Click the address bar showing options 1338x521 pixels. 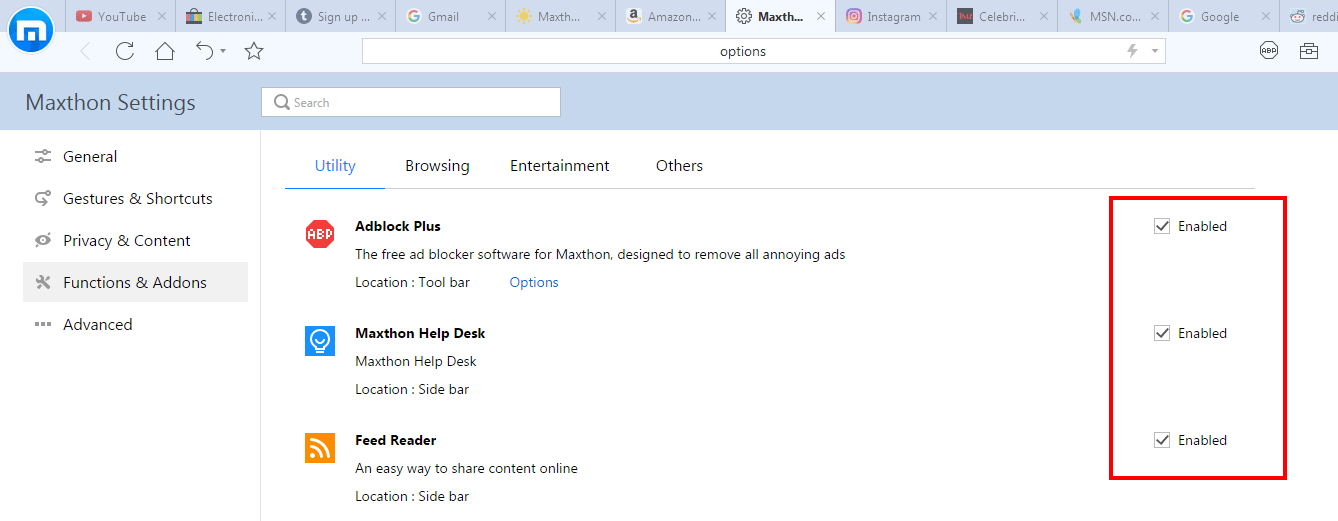pyautogui.click(x=743, y=51)
